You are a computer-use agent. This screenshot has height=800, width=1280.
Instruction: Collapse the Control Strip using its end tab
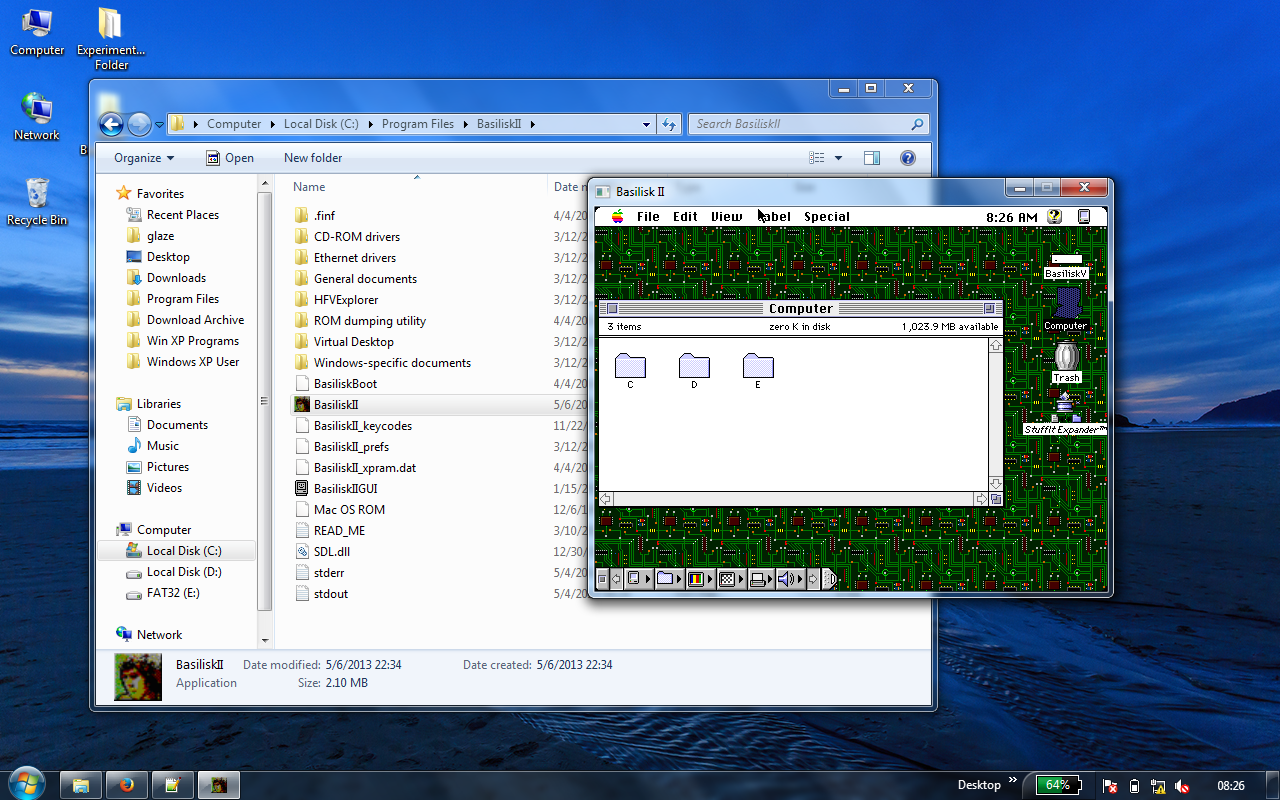[x=829, y=579]
